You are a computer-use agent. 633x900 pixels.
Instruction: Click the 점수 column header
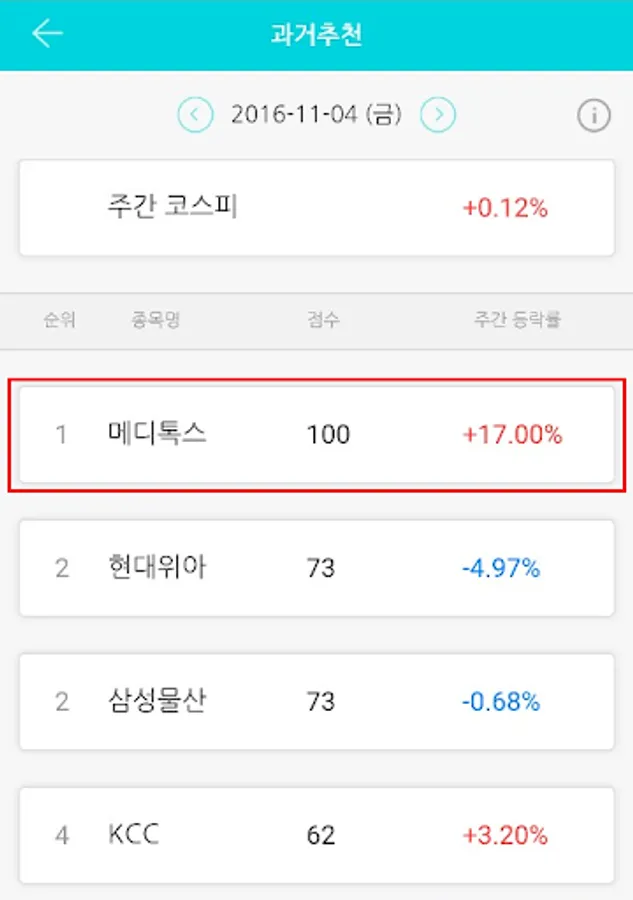click(x=323, y=321)
